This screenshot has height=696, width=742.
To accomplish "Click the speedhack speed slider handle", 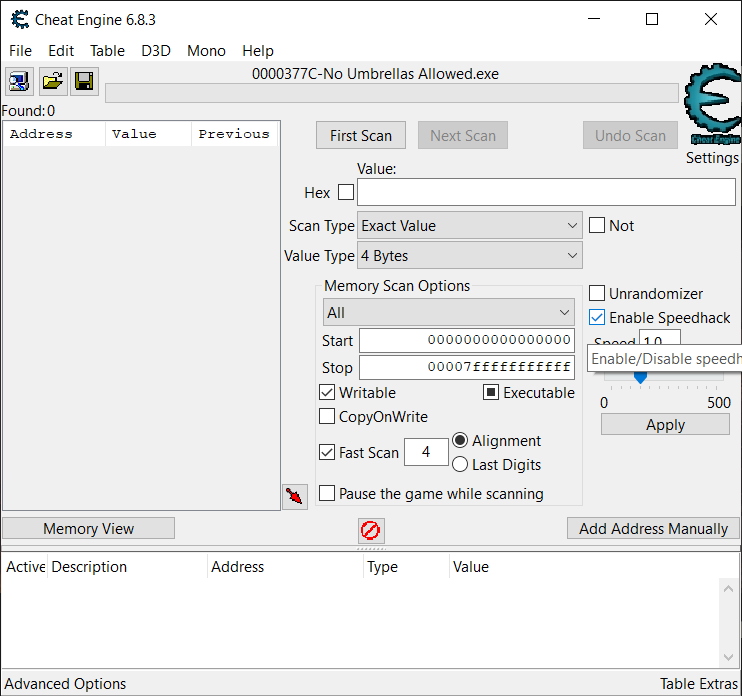I will [640, 378].
